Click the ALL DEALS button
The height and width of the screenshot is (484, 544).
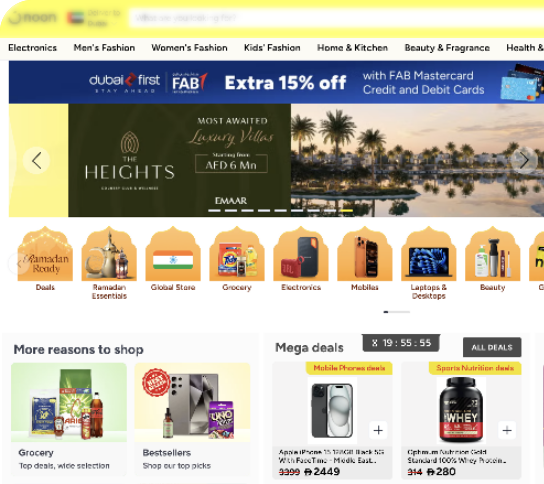[x=492, y=347]
